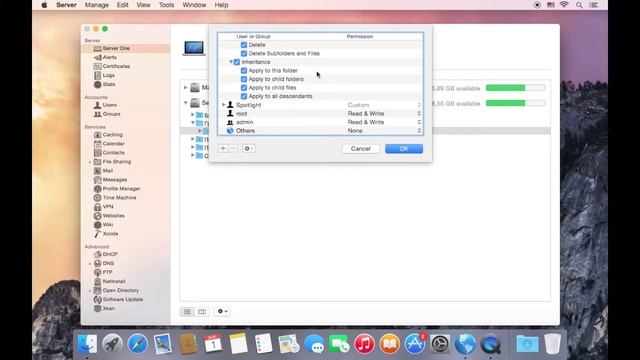Uncheck the Delete permission checkbox

click(x=244, y=45)
